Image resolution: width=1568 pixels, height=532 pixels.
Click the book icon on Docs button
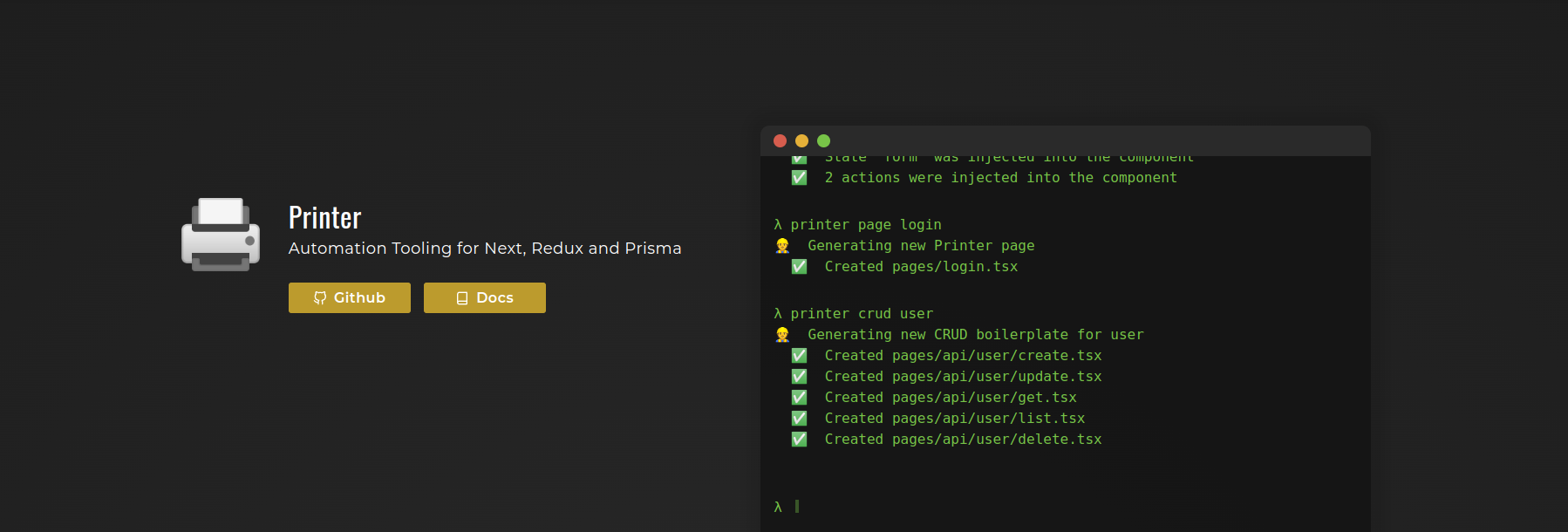click(462, 298)
